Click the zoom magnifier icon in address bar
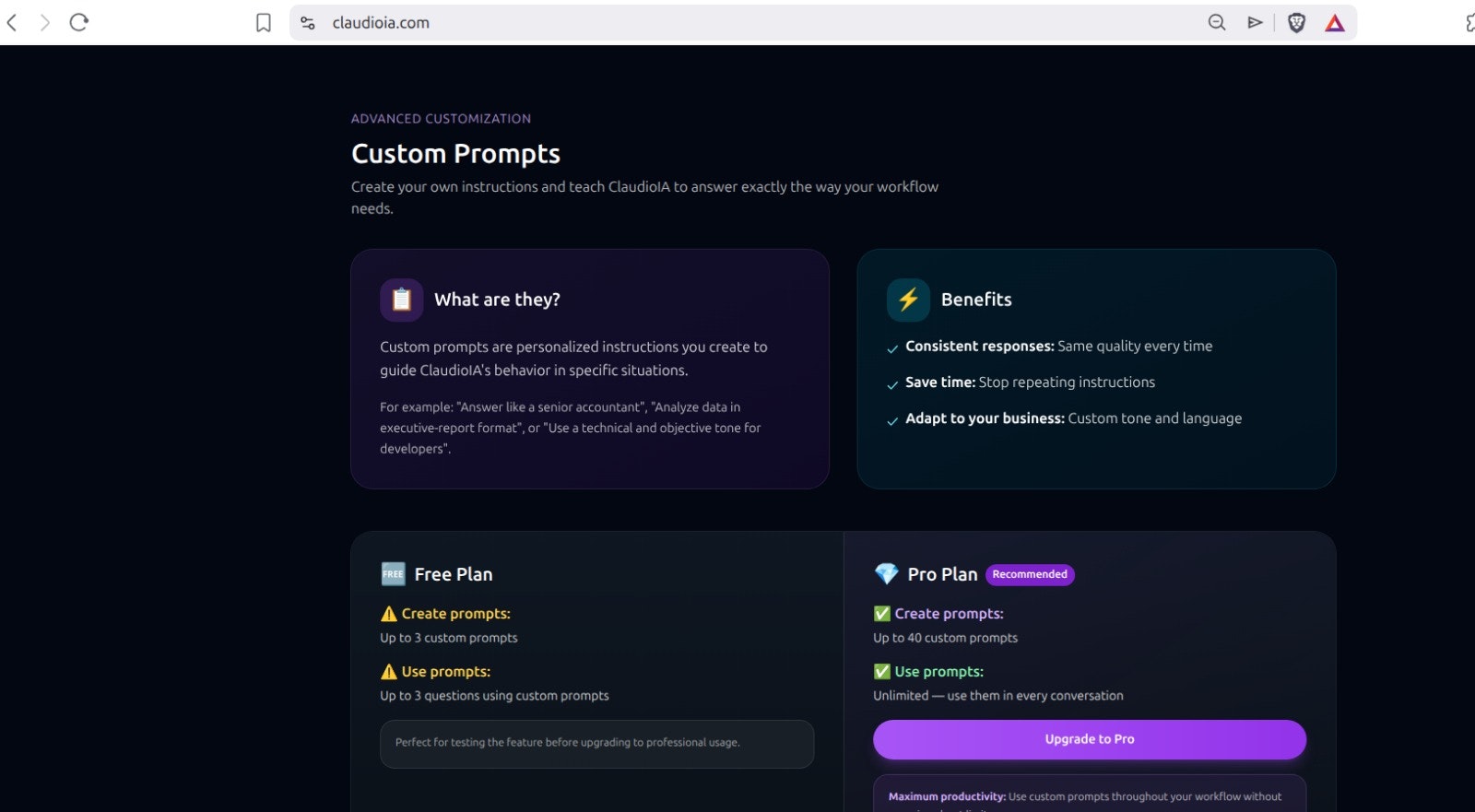This screenshot has width=1475, height=812. coord(1217,23)
